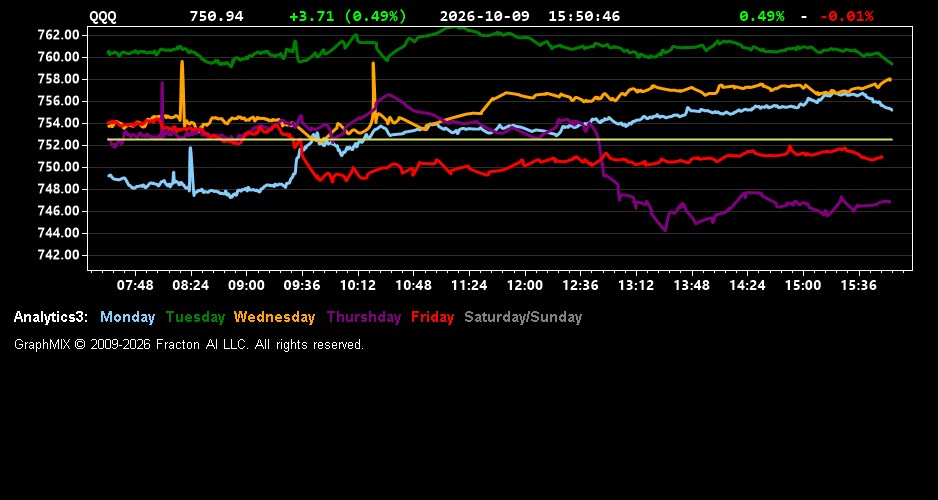Click the 15:36 time axis label
938x500 pixels.
pos(858,285)
